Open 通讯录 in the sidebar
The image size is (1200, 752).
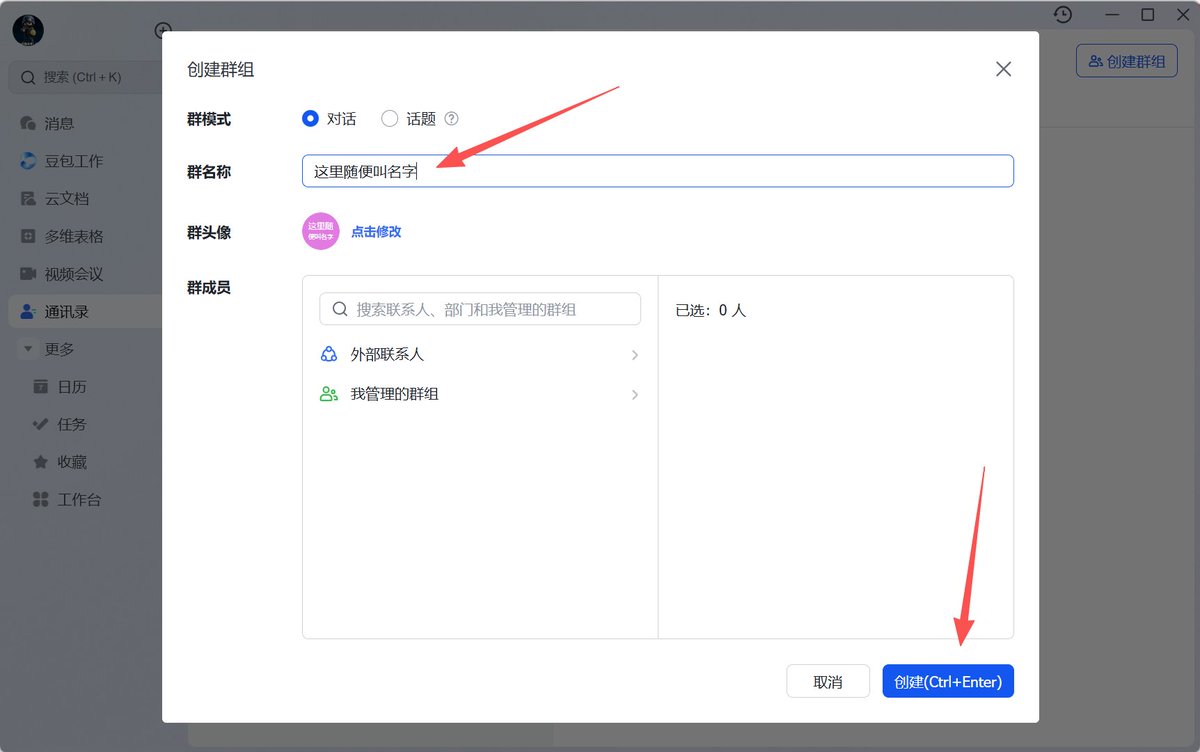(85, 311)
